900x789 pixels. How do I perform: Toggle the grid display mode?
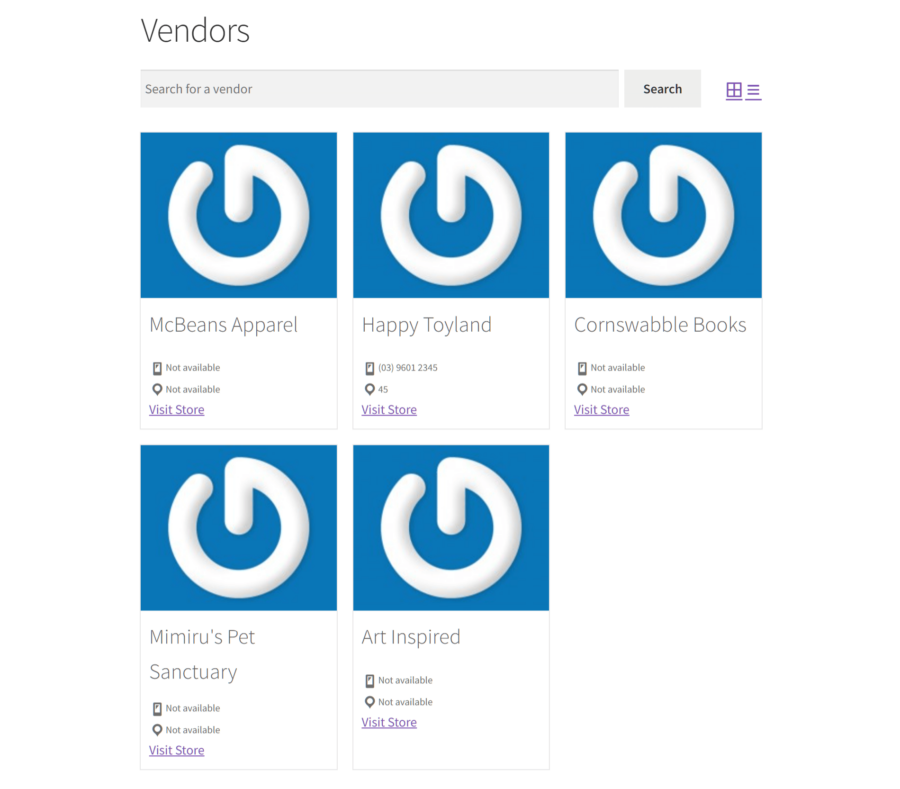point(735,90)
